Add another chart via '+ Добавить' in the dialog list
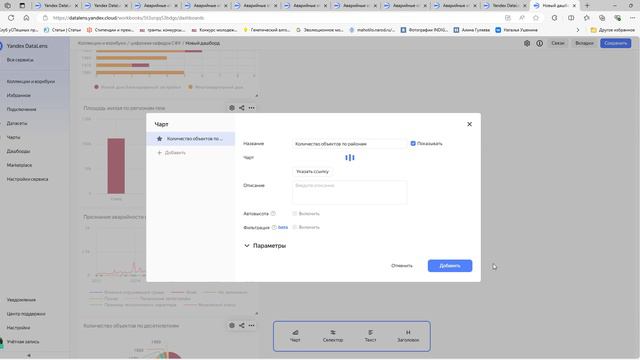This screenshot has height=360, width=640. click(x=172, y=153)
